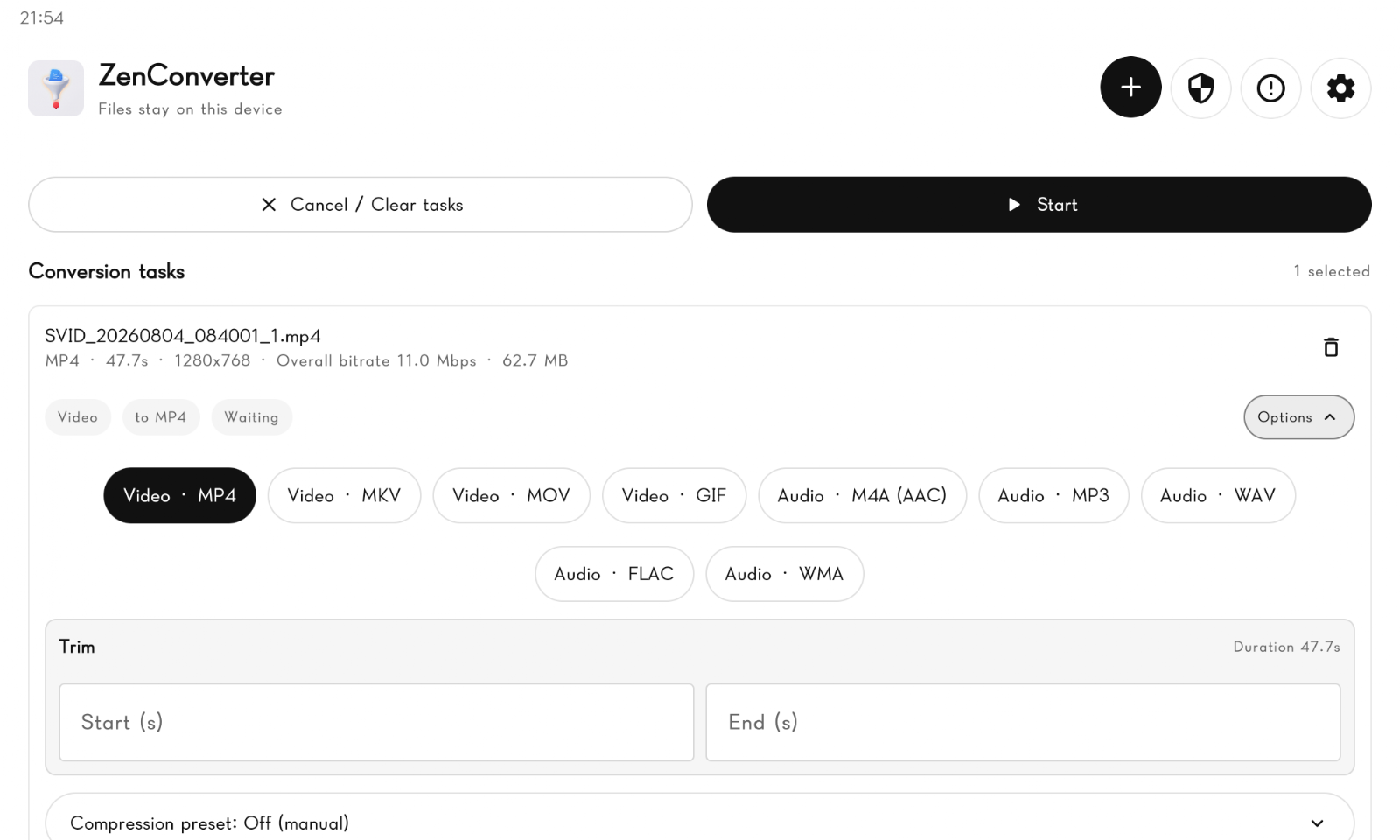Choose Video · GIF output format
Screen dimensions: 1400x840
[674, 495]
